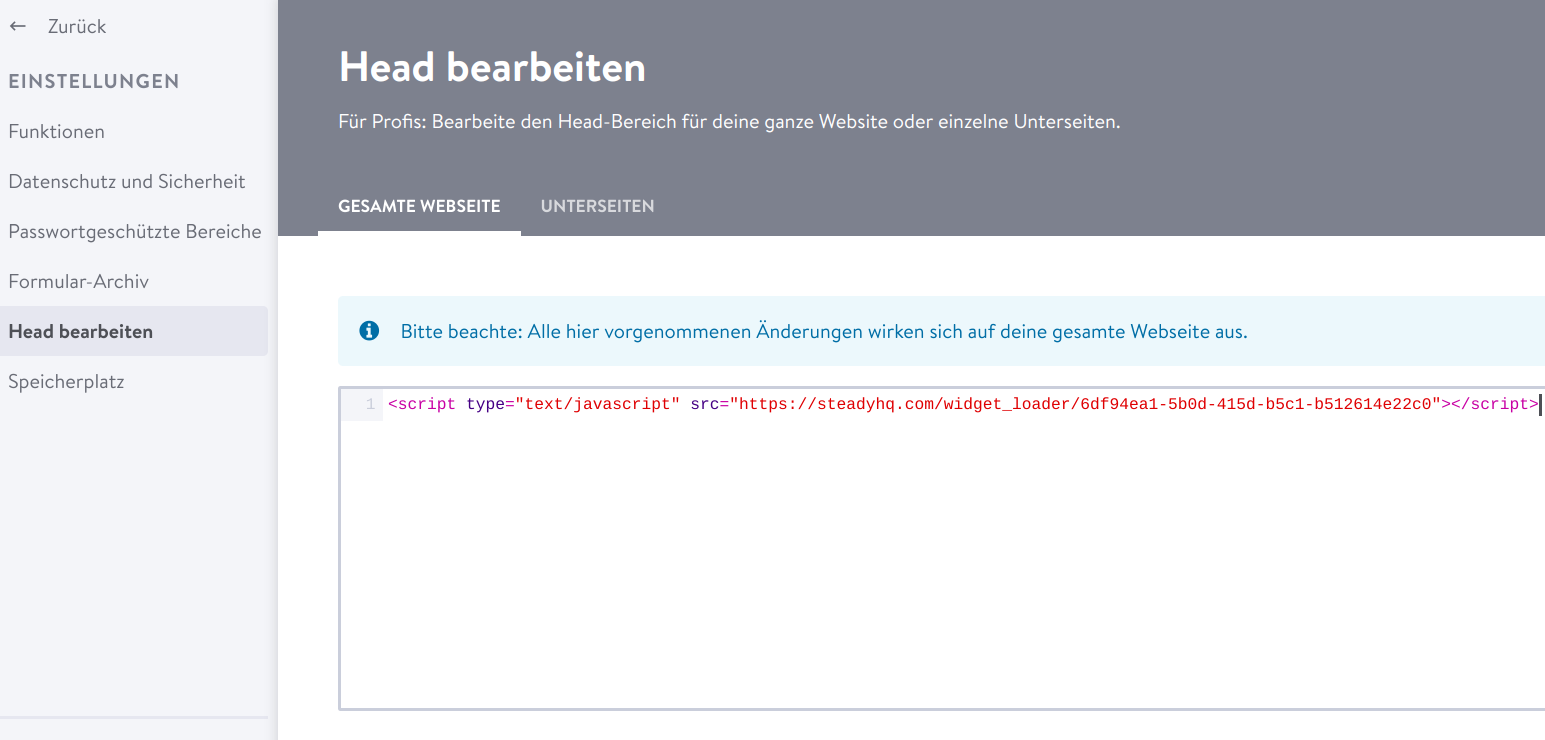Open the Funktionen settings page
The height and width of the screenshot is (740, 1545).
(x=57, y=132)
